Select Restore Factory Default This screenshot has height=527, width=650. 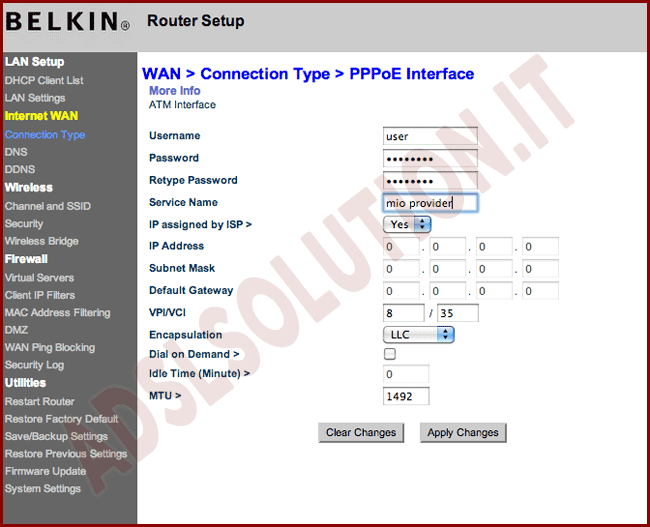coord(61,419)
